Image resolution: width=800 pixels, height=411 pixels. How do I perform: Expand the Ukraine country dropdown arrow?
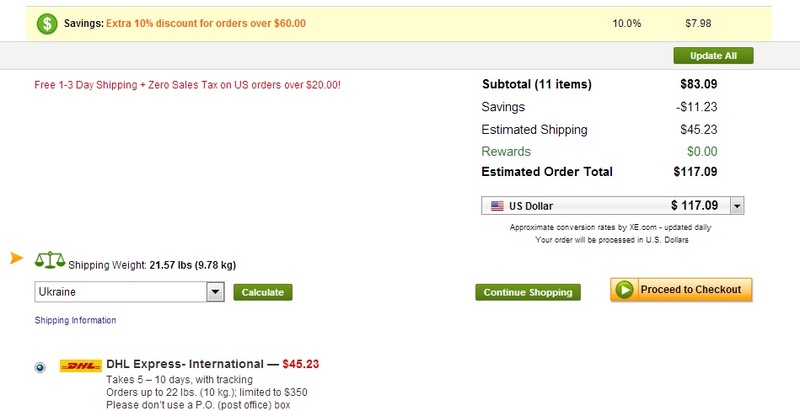[x=215, y=292]
